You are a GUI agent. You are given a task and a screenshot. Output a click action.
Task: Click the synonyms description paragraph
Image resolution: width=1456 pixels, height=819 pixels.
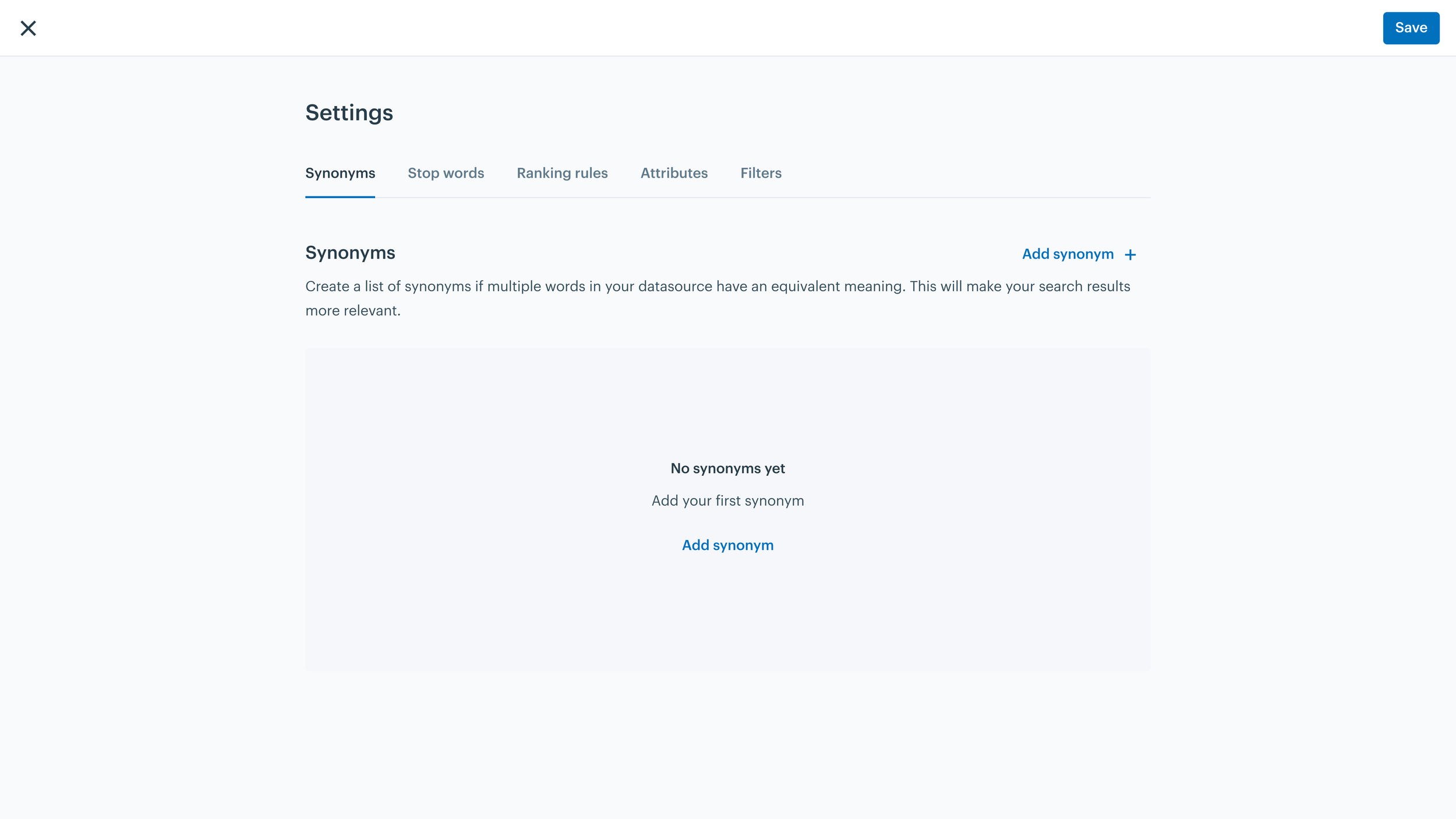(x=718, y=298)
